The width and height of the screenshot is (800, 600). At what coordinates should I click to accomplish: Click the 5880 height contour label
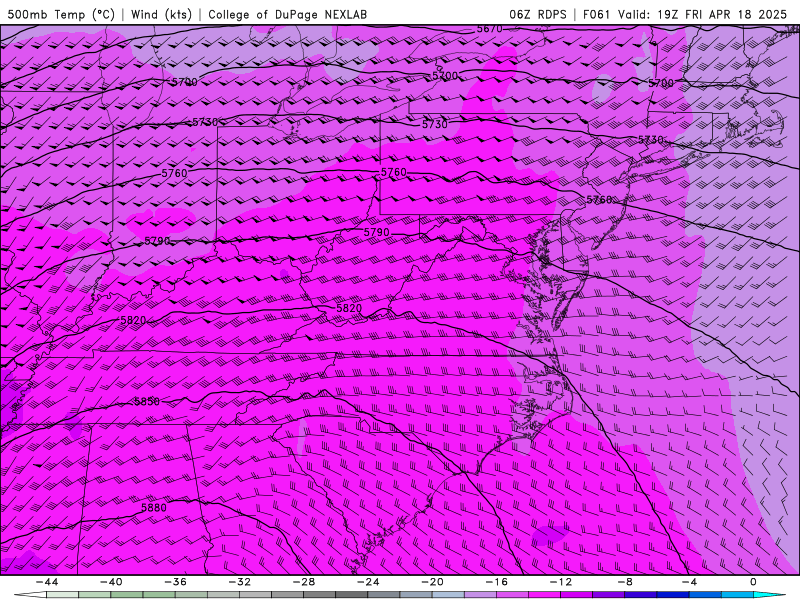pyautogui.click(x=154, y=508)
